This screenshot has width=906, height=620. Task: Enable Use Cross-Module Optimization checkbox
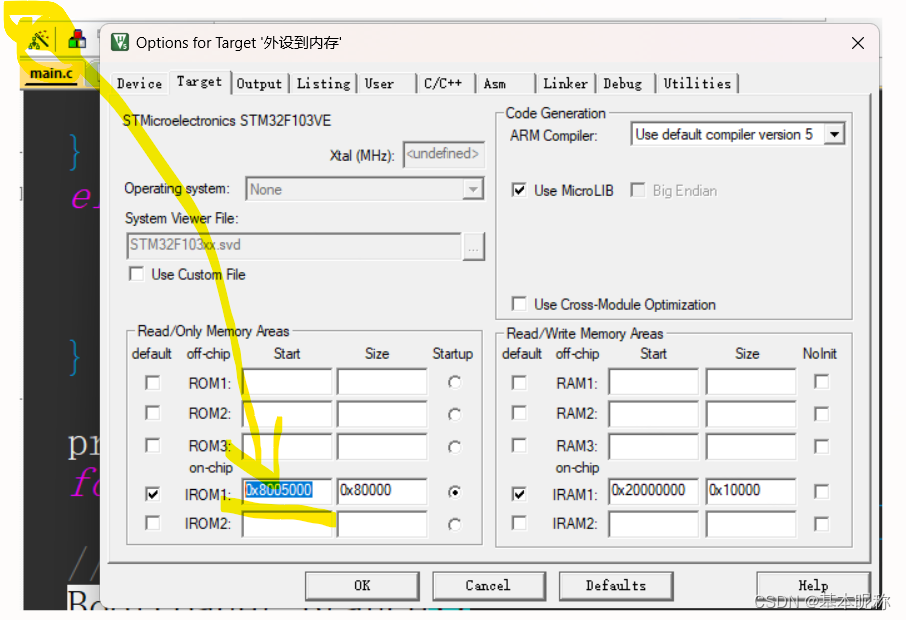pos(519,304)
